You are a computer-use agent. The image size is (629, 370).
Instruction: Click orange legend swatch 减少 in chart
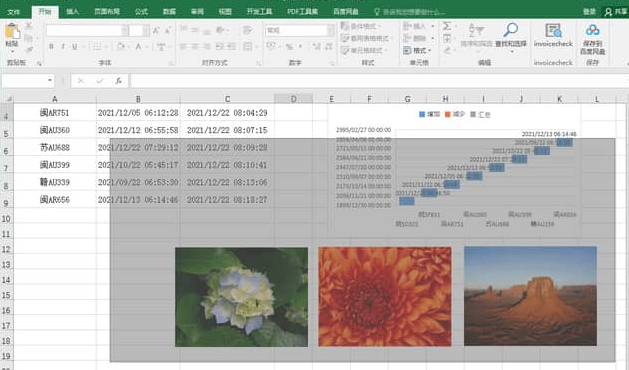(448, 114)
